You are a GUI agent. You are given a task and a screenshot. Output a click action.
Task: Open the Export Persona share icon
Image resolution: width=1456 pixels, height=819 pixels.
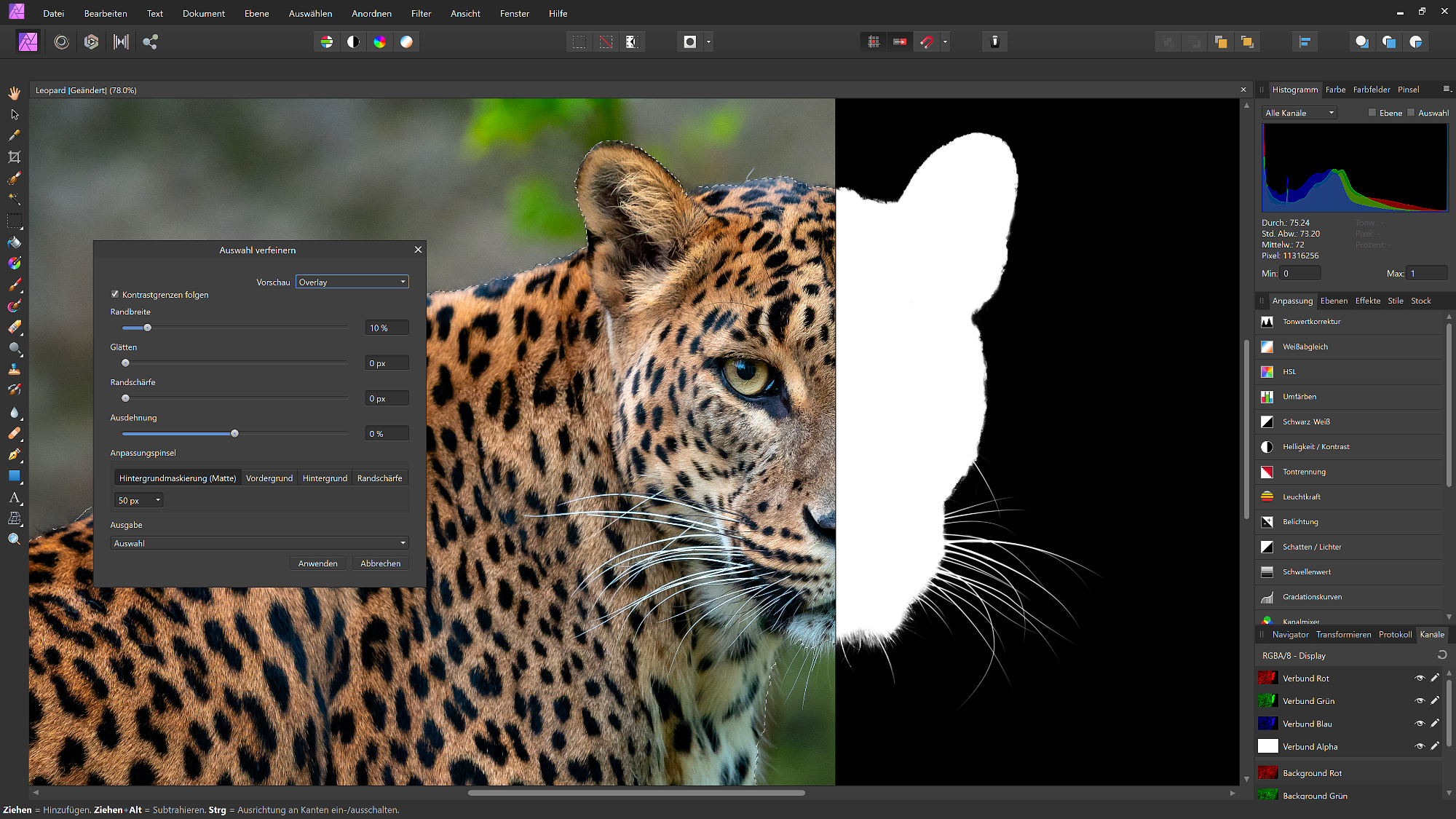(x=150, y=42)
